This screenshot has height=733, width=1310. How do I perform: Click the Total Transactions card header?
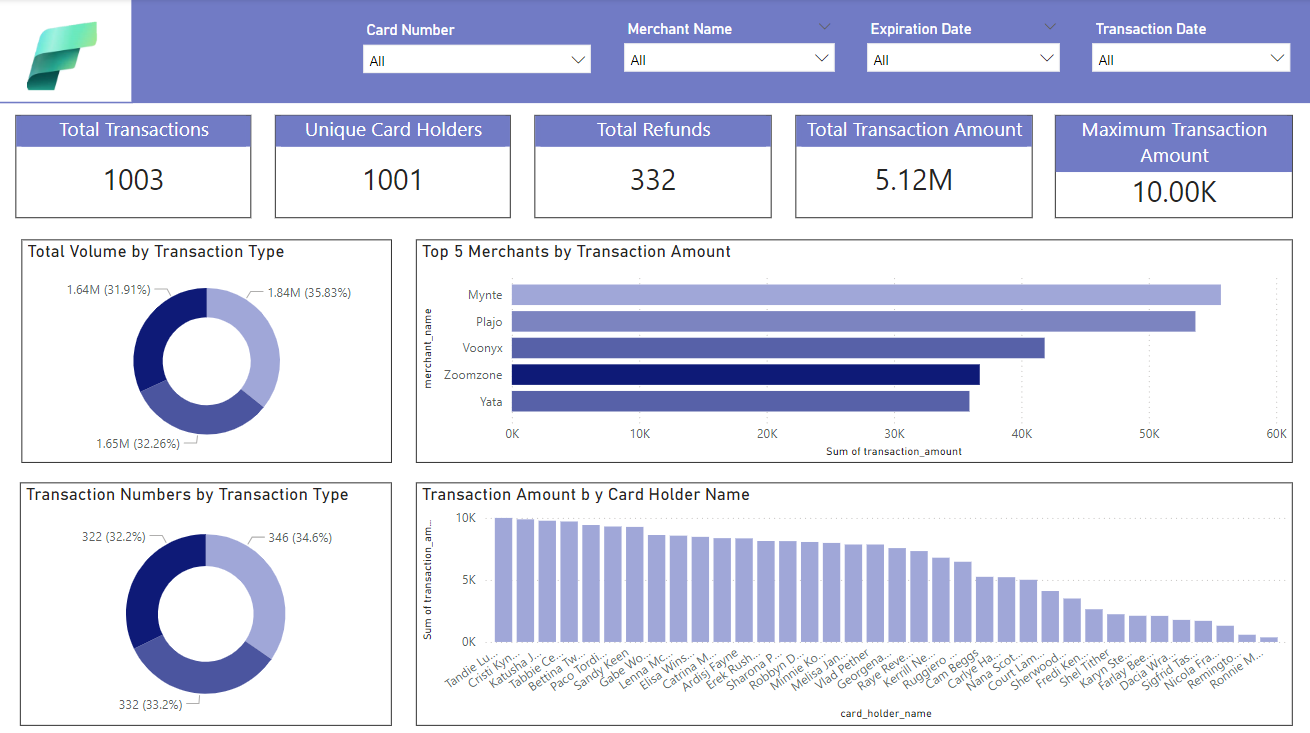coord(133,130)
